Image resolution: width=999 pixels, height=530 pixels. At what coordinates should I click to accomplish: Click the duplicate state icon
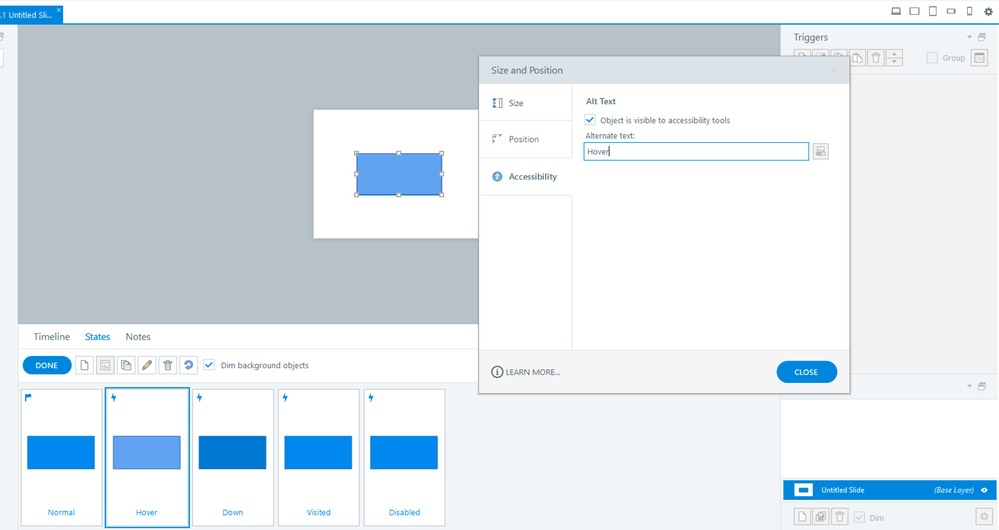click(x=126, y=365)
